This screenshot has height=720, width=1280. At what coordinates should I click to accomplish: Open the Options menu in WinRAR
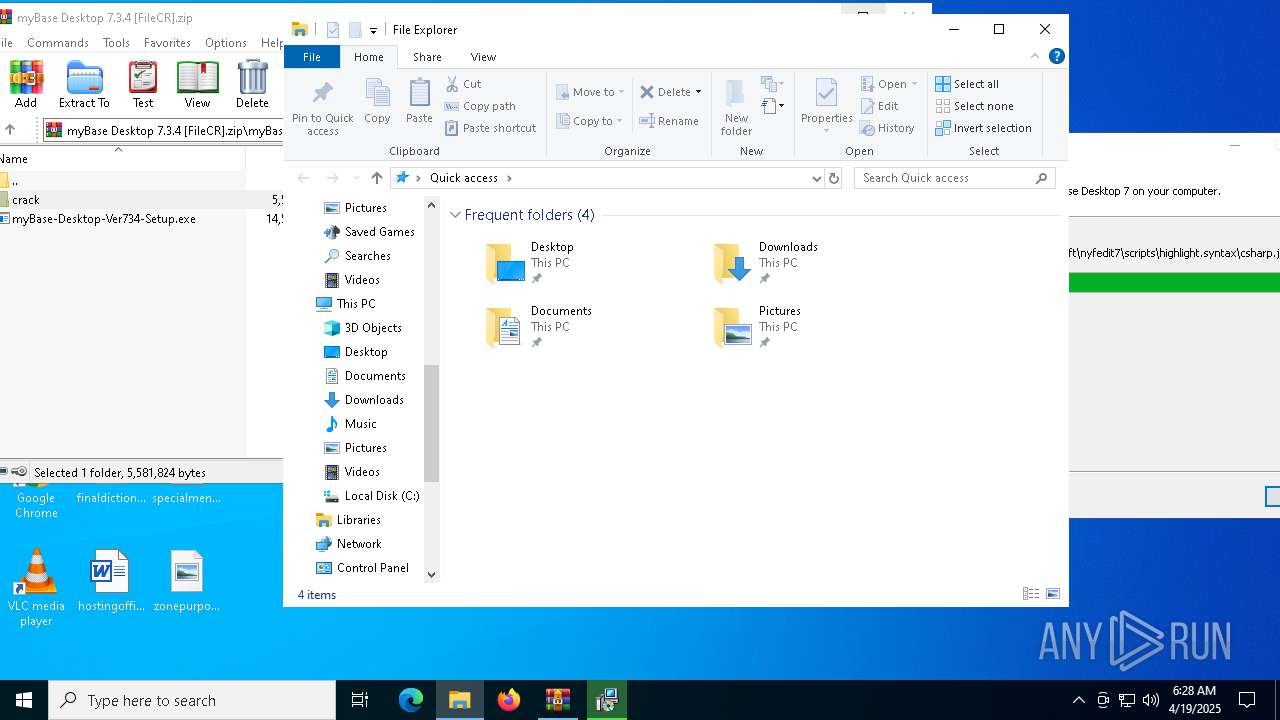226,43
